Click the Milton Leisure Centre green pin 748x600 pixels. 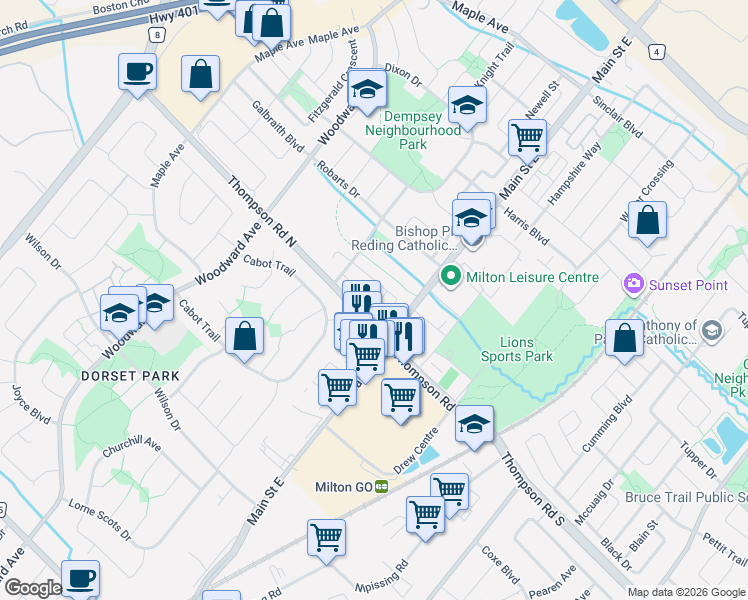click(450, 277)
